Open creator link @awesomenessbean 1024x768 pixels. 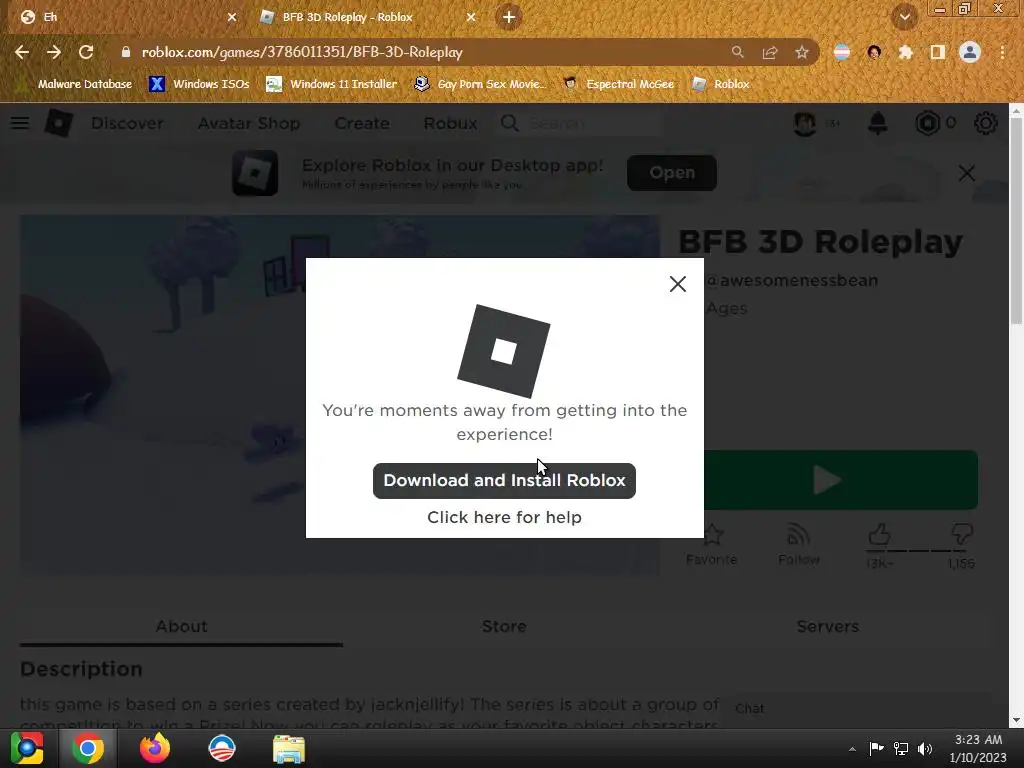point(792,281)
